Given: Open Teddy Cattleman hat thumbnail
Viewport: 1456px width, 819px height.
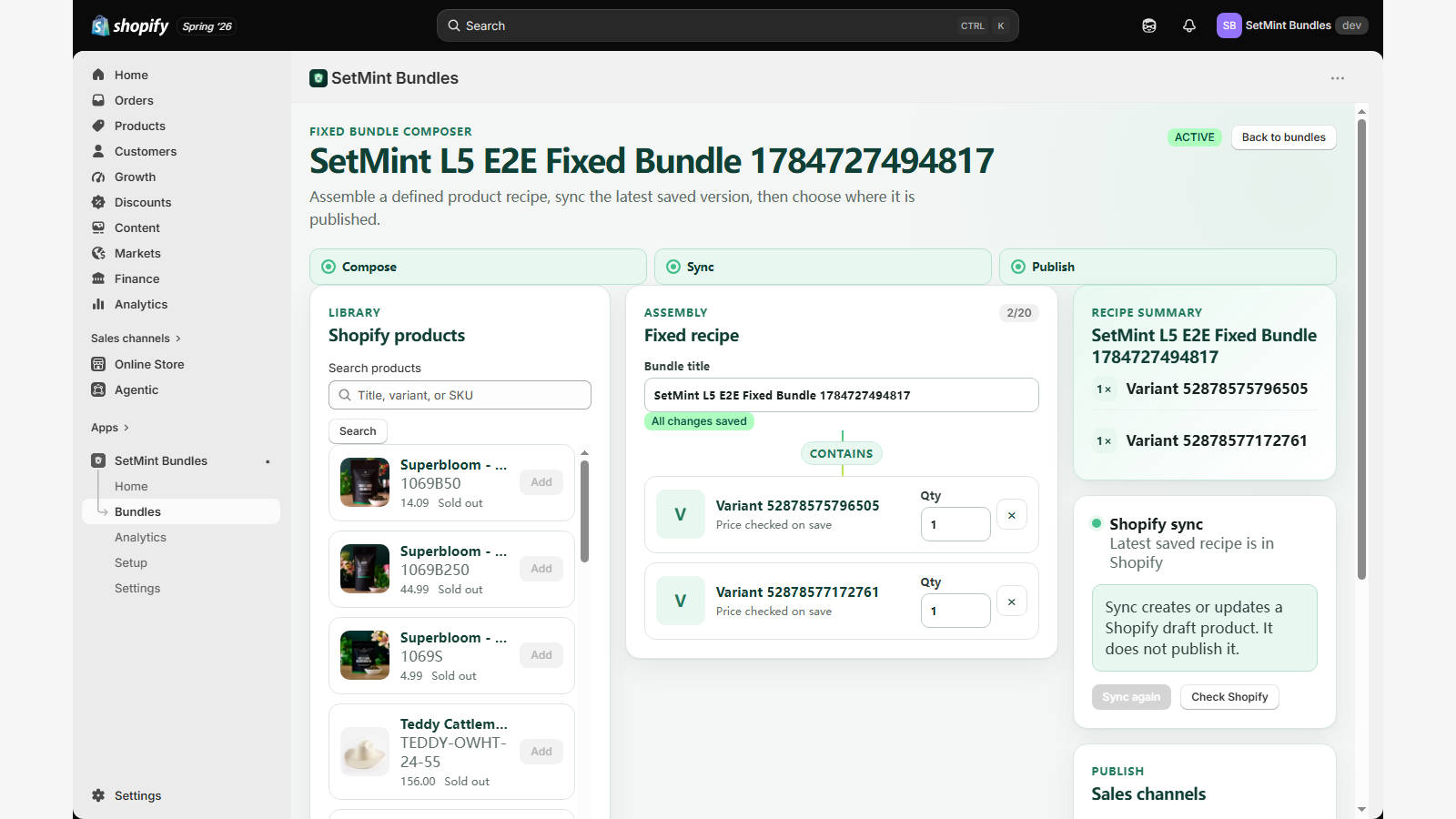Looking at the screenshot, I should [365, 752].
